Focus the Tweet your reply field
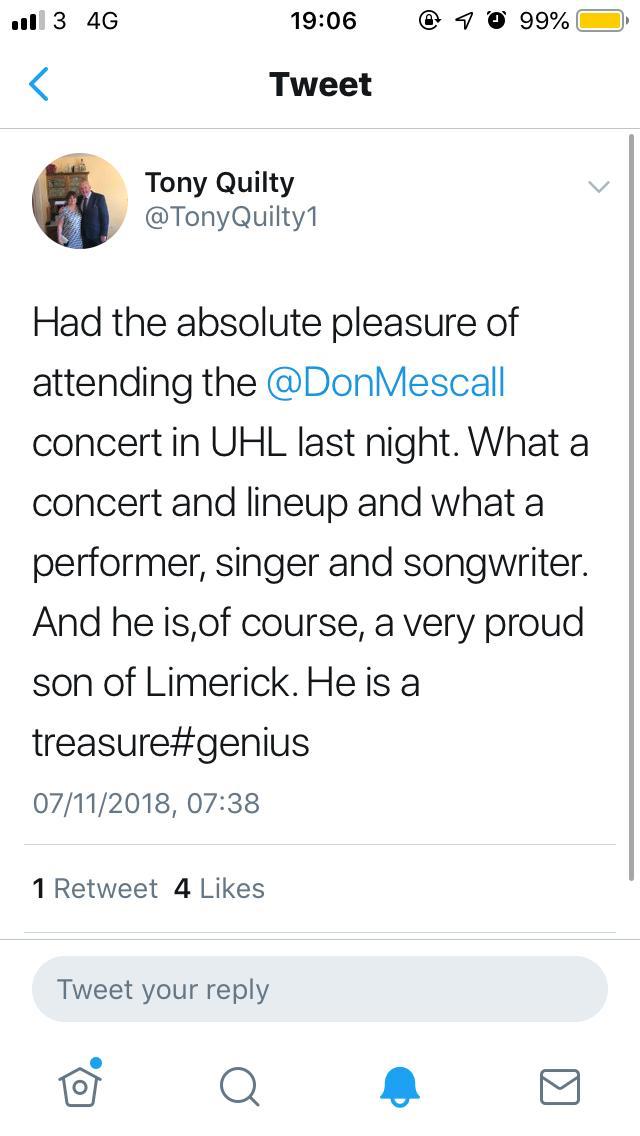640x1136 pixels. click(x=320, y=990)
